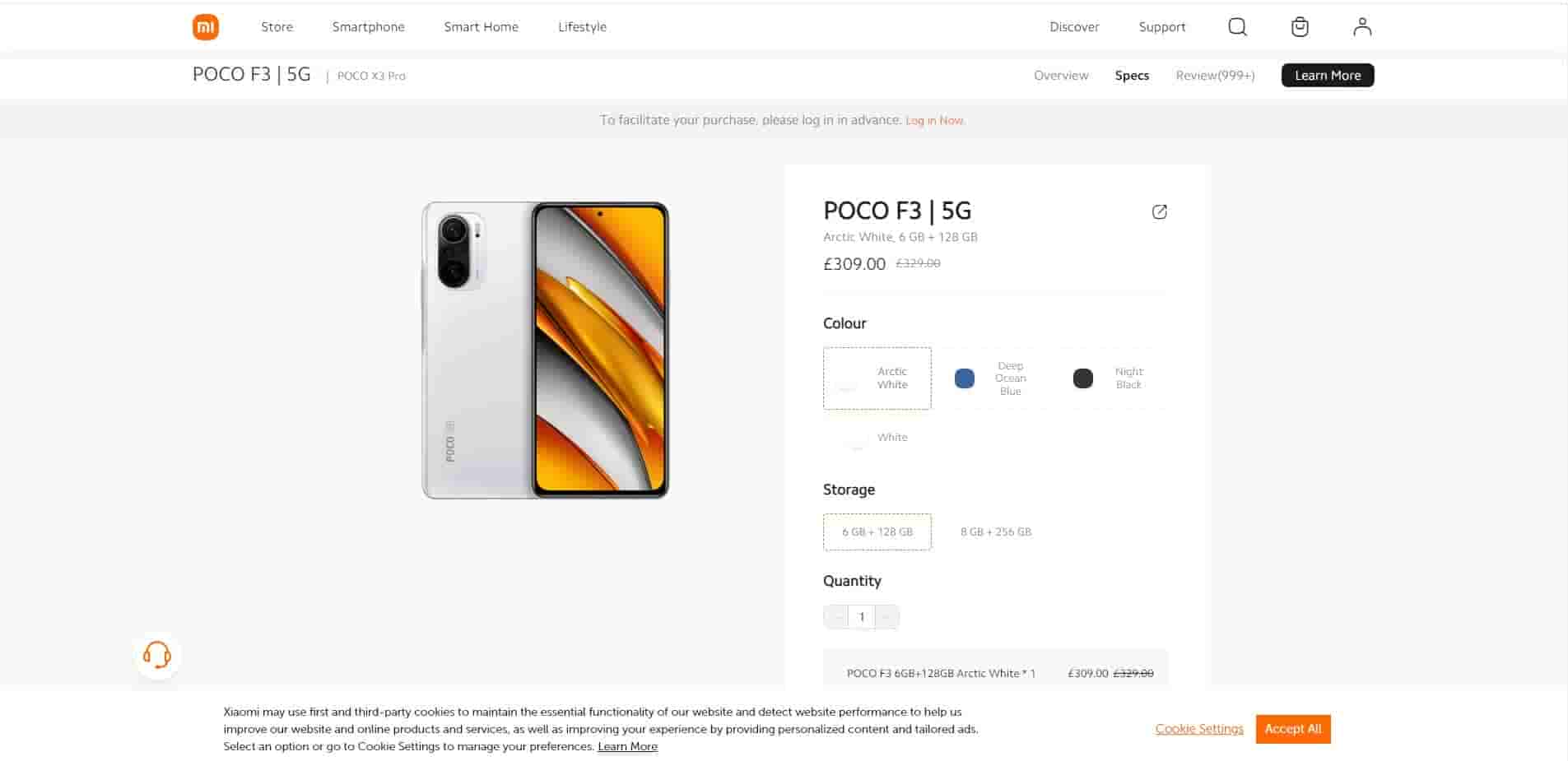Image resolution: width=1568 pixels, height=761 pixels.
Task: Increase quantity with the plus stepper
Action: coord(886,616)
